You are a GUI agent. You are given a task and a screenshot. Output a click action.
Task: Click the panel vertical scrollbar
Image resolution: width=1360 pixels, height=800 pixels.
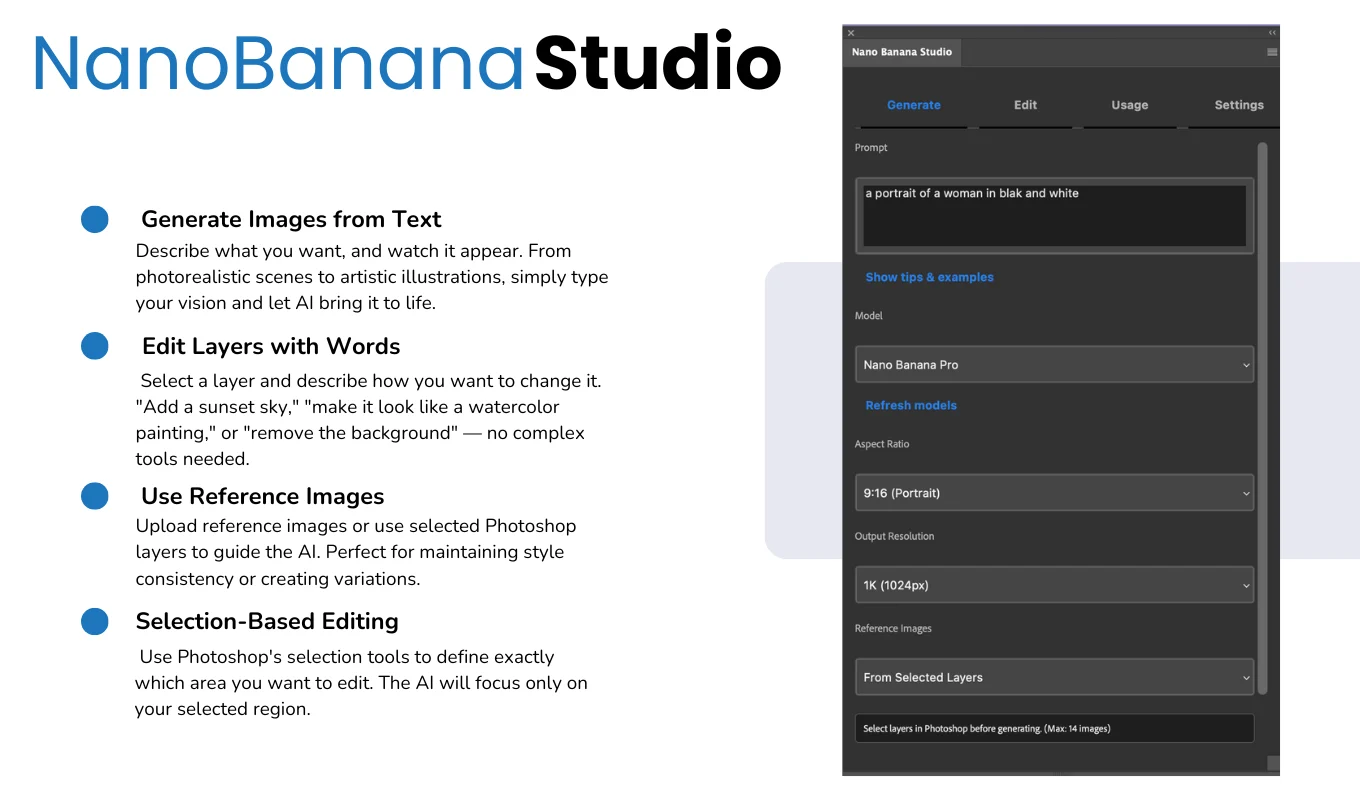(1262, 418)
